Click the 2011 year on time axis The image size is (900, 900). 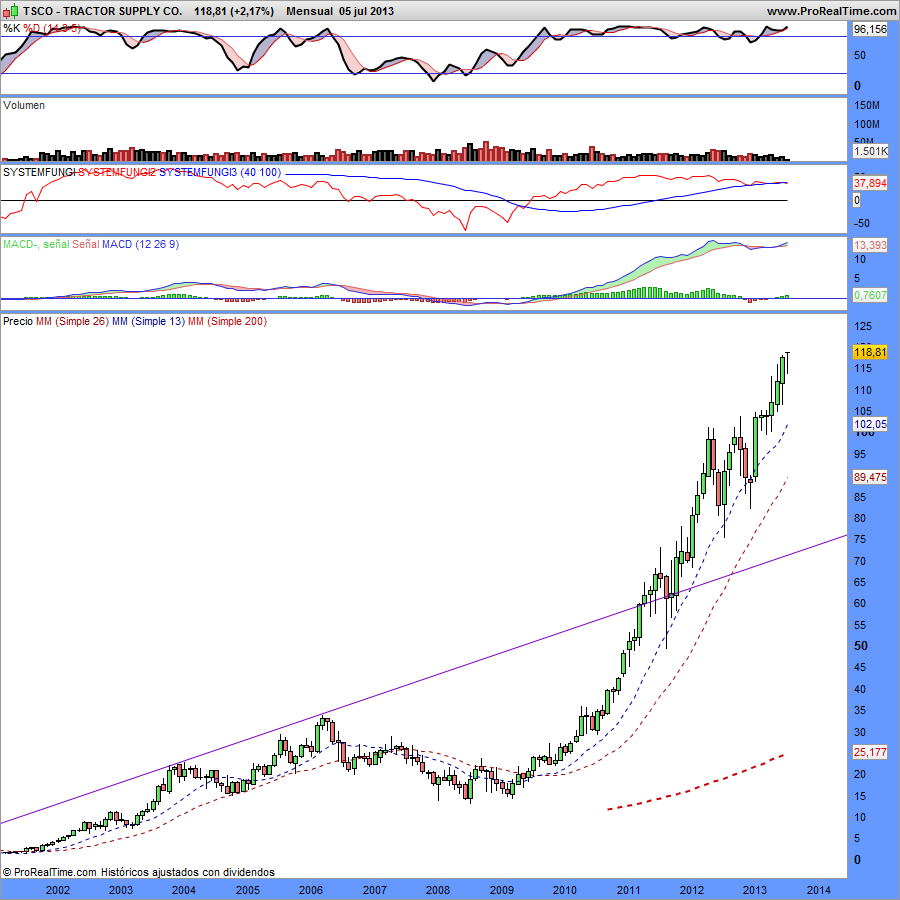point(629,890)
